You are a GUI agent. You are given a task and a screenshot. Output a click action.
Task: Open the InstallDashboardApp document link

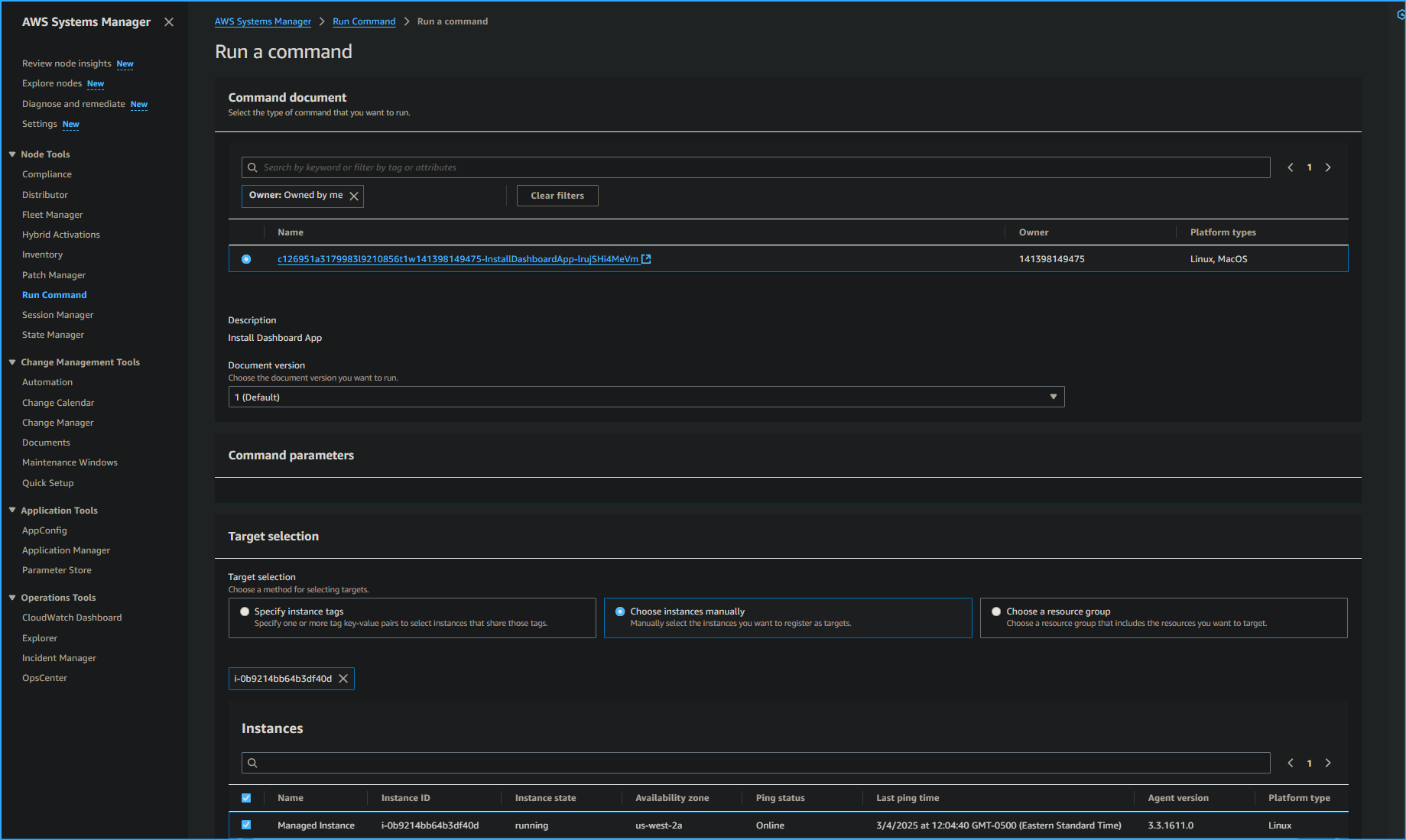pyautogui.click(x=459, y=259)
